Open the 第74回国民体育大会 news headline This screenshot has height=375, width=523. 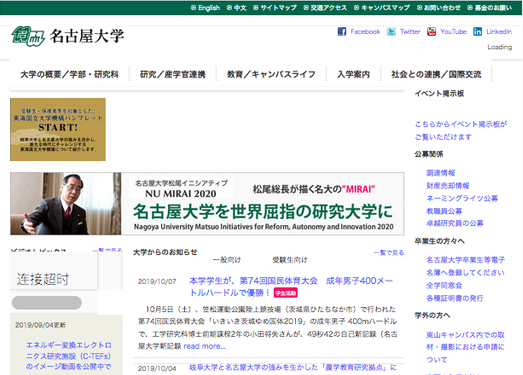(291, 287)
